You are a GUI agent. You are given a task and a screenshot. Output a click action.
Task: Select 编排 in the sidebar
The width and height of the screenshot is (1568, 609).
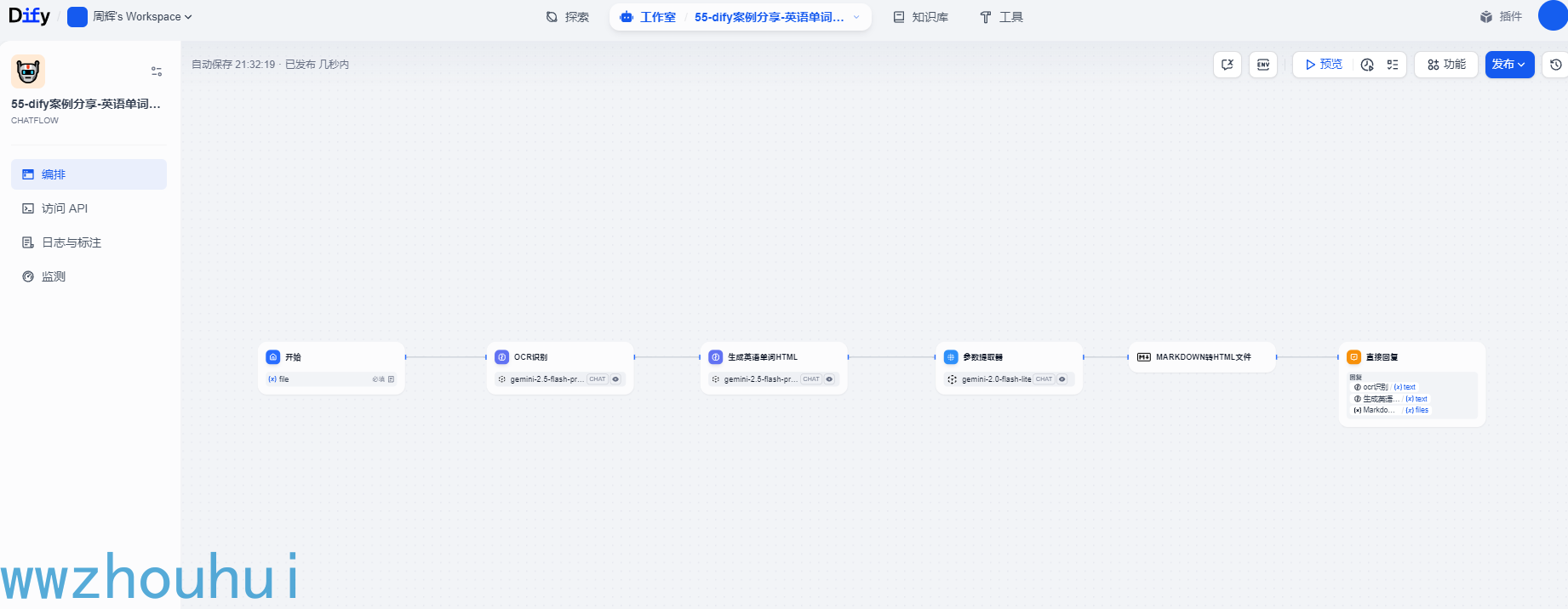coord(89,174)
